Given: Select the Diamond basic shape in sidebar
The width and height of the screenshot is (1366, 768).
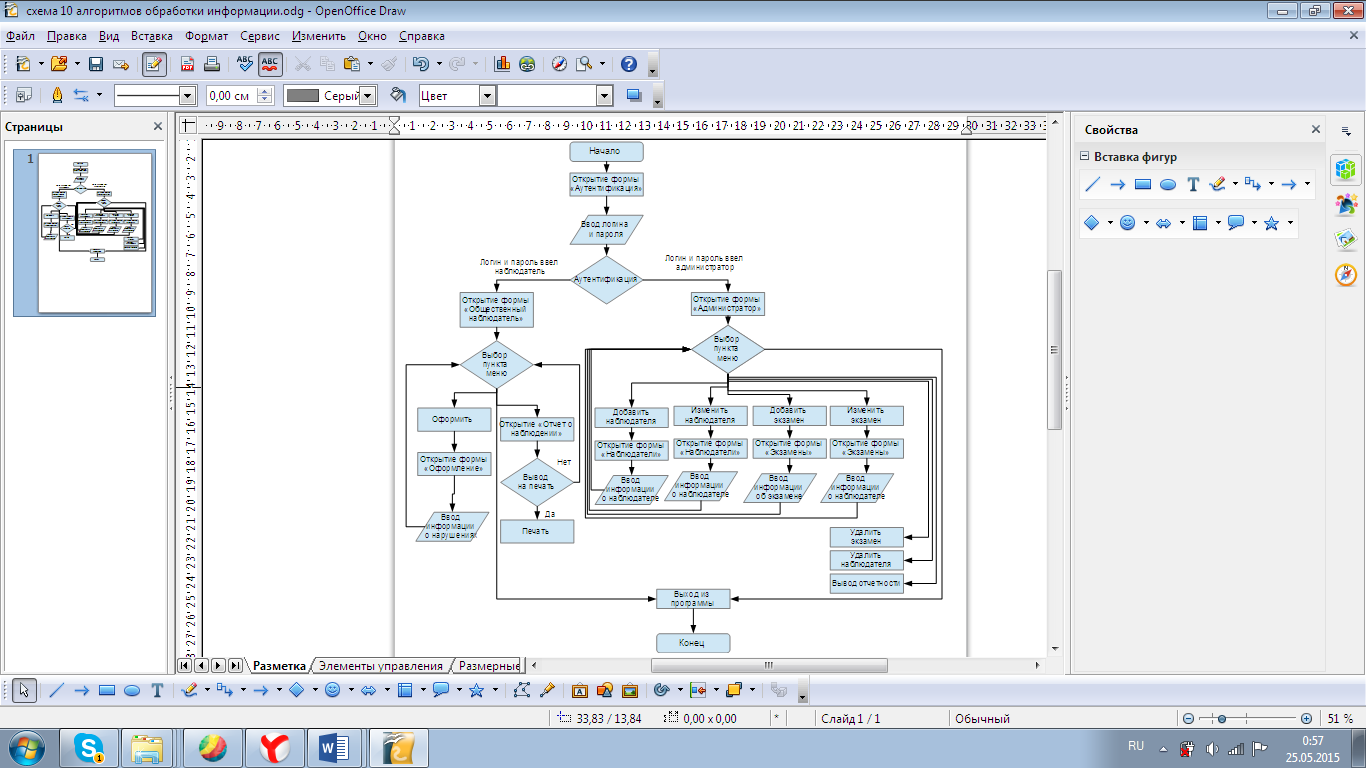Looking at the screenshot, I should click(x=1092, y=223).
